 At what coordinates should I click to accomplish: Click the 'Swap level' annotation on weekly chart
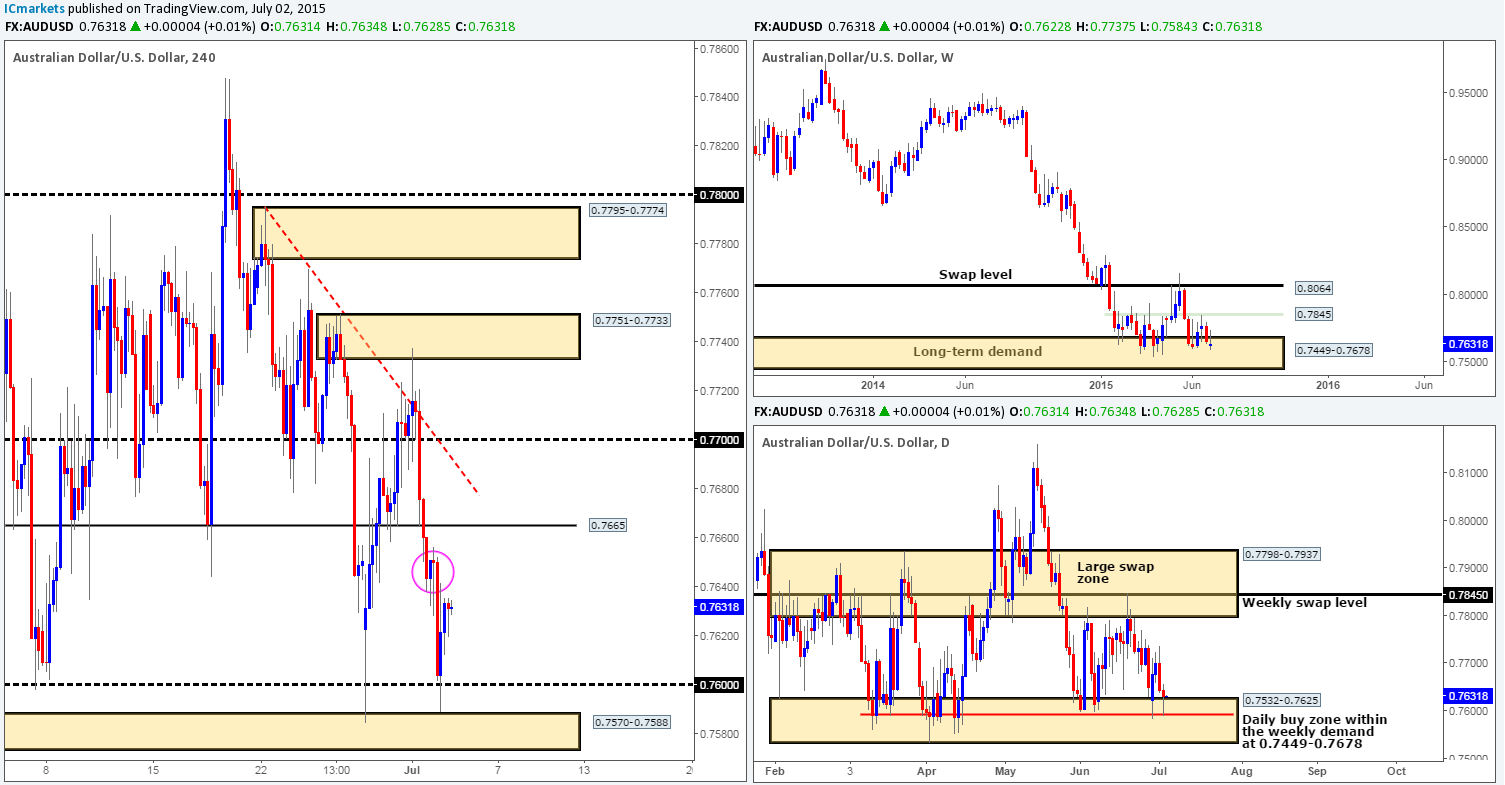(976, 273)
